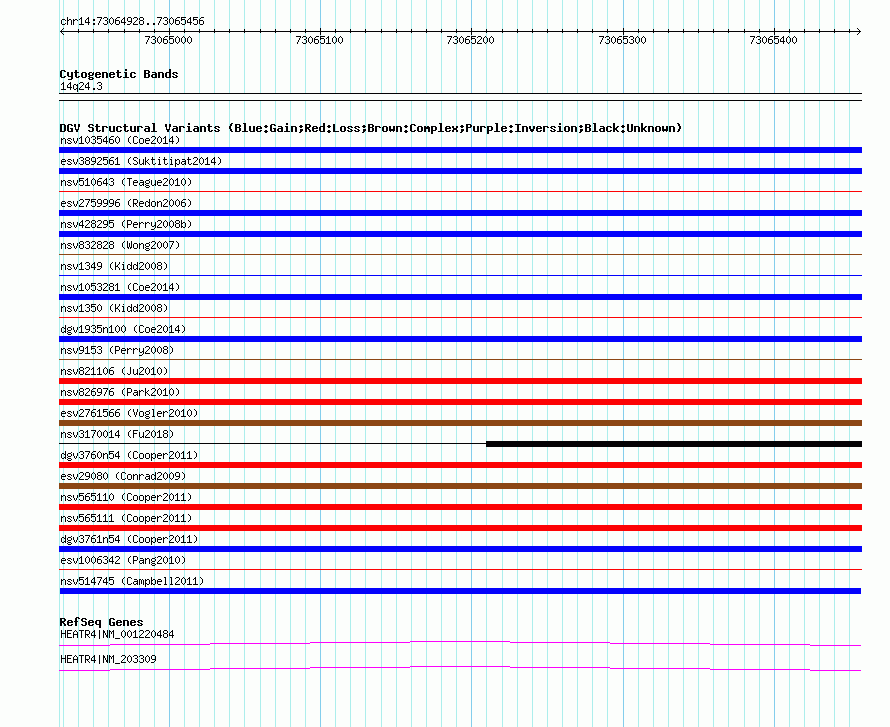This screenshot has height=727, width=890.
Task: Click the brown esv29080 variant bar
Action: (x=460, y=486)
